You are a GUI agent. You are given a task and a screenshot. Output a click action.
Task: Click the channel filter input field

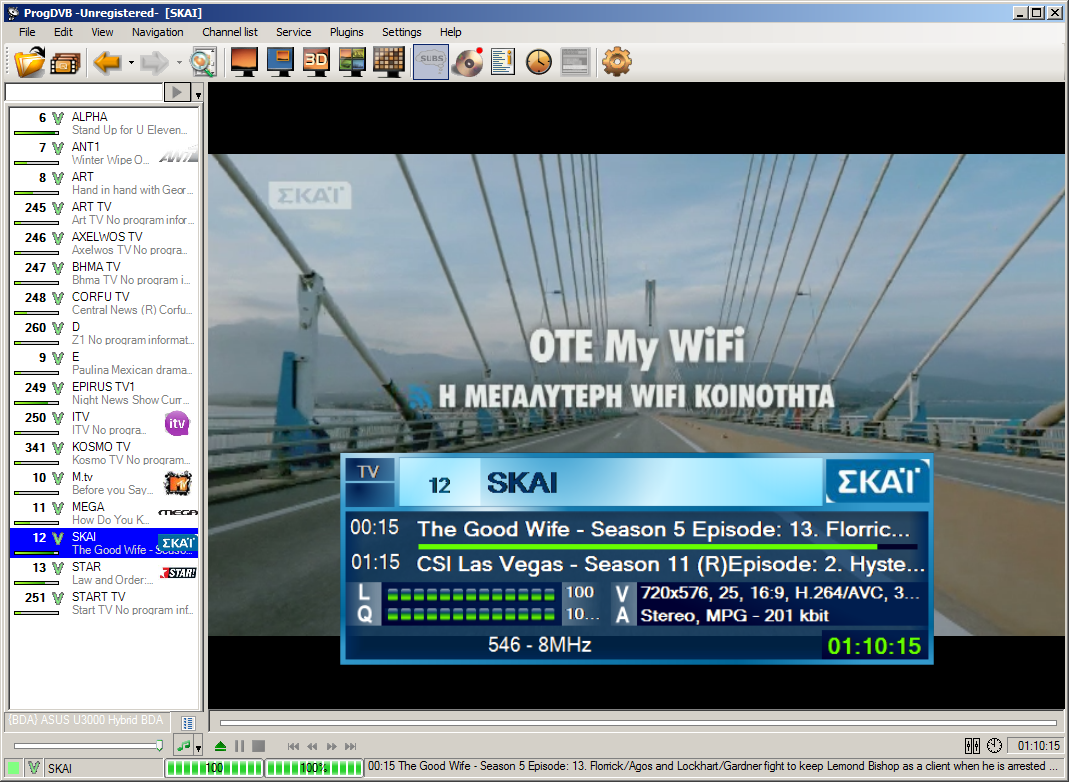(x=84, y=92)
